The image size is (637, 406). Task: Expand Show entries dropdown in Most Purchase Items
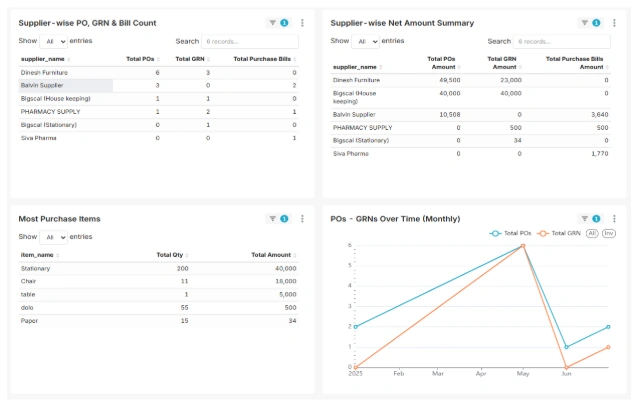point(53,237)
